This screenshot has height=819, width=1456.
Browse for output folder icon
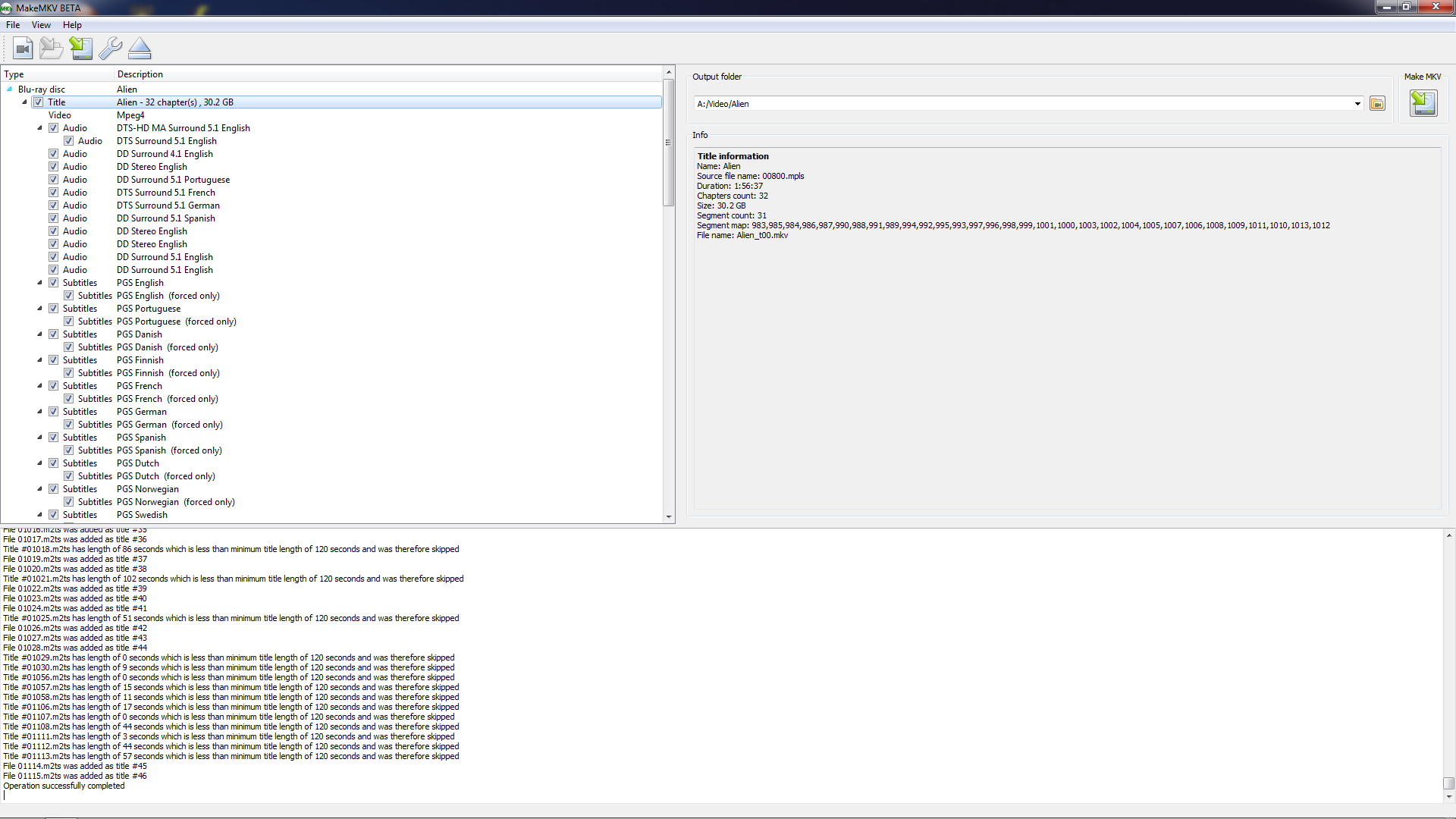tap(1377, 104)
